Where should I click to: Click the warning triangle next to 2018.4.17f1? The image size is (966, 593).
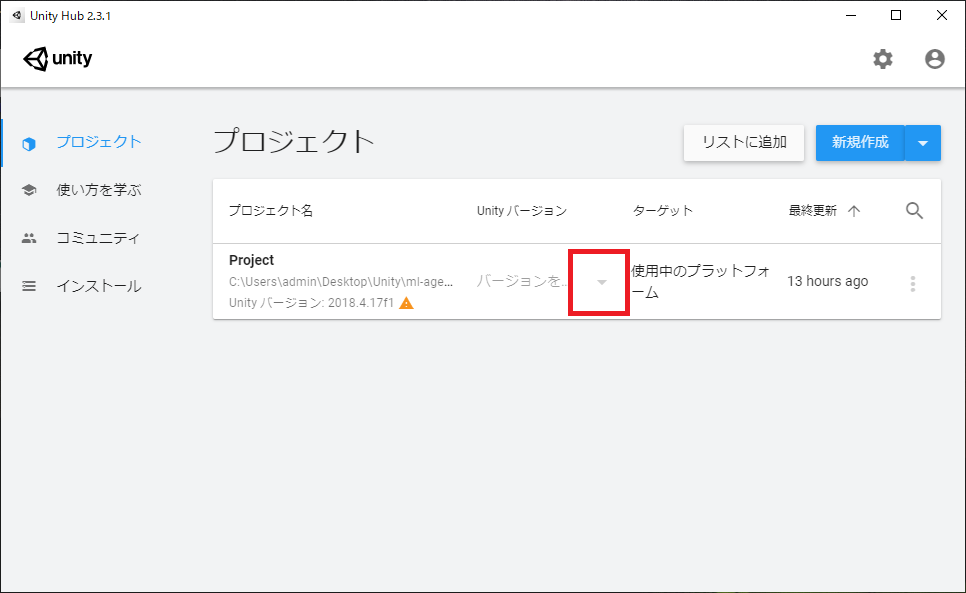coord(406,303)
